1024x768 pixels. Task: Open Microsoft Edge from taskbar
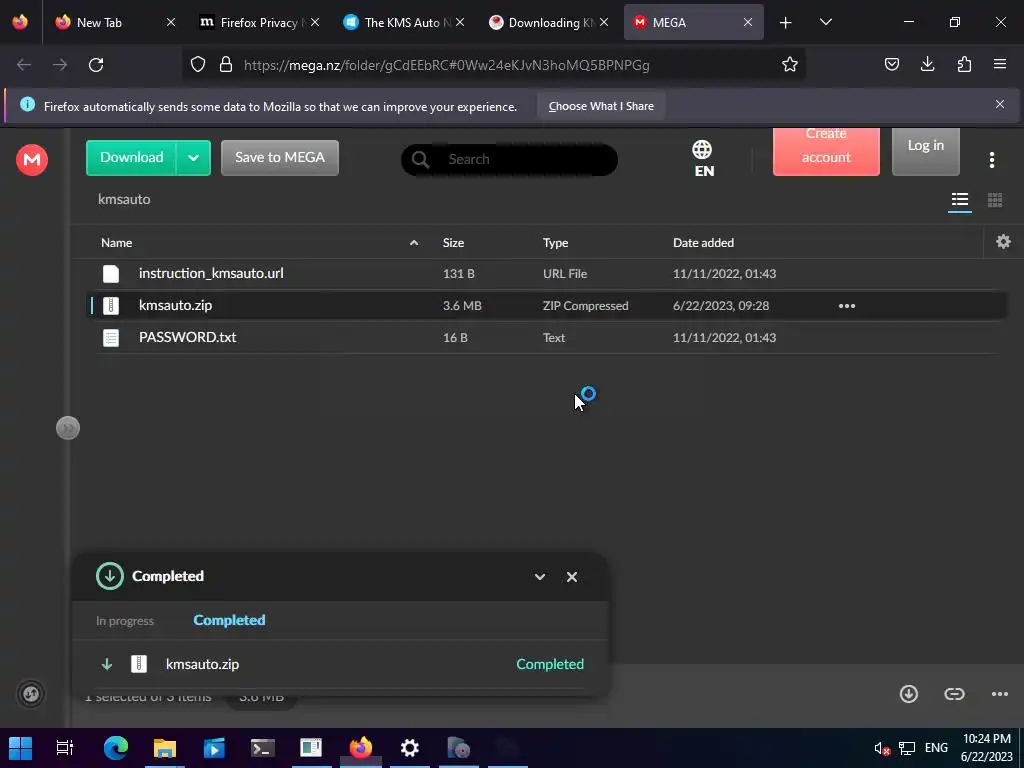coord(116,748)
